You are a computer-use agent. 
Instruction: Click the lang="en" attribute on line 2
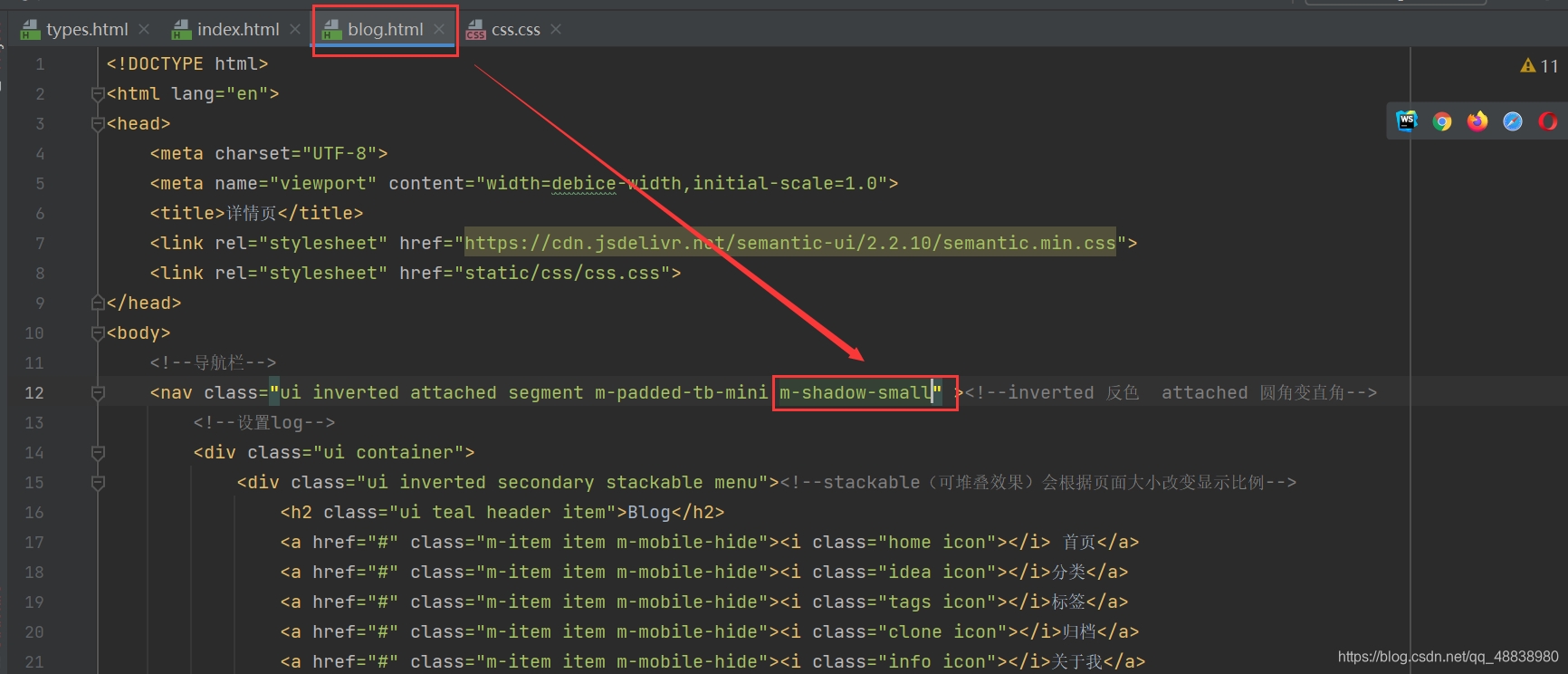coord(220,93)
